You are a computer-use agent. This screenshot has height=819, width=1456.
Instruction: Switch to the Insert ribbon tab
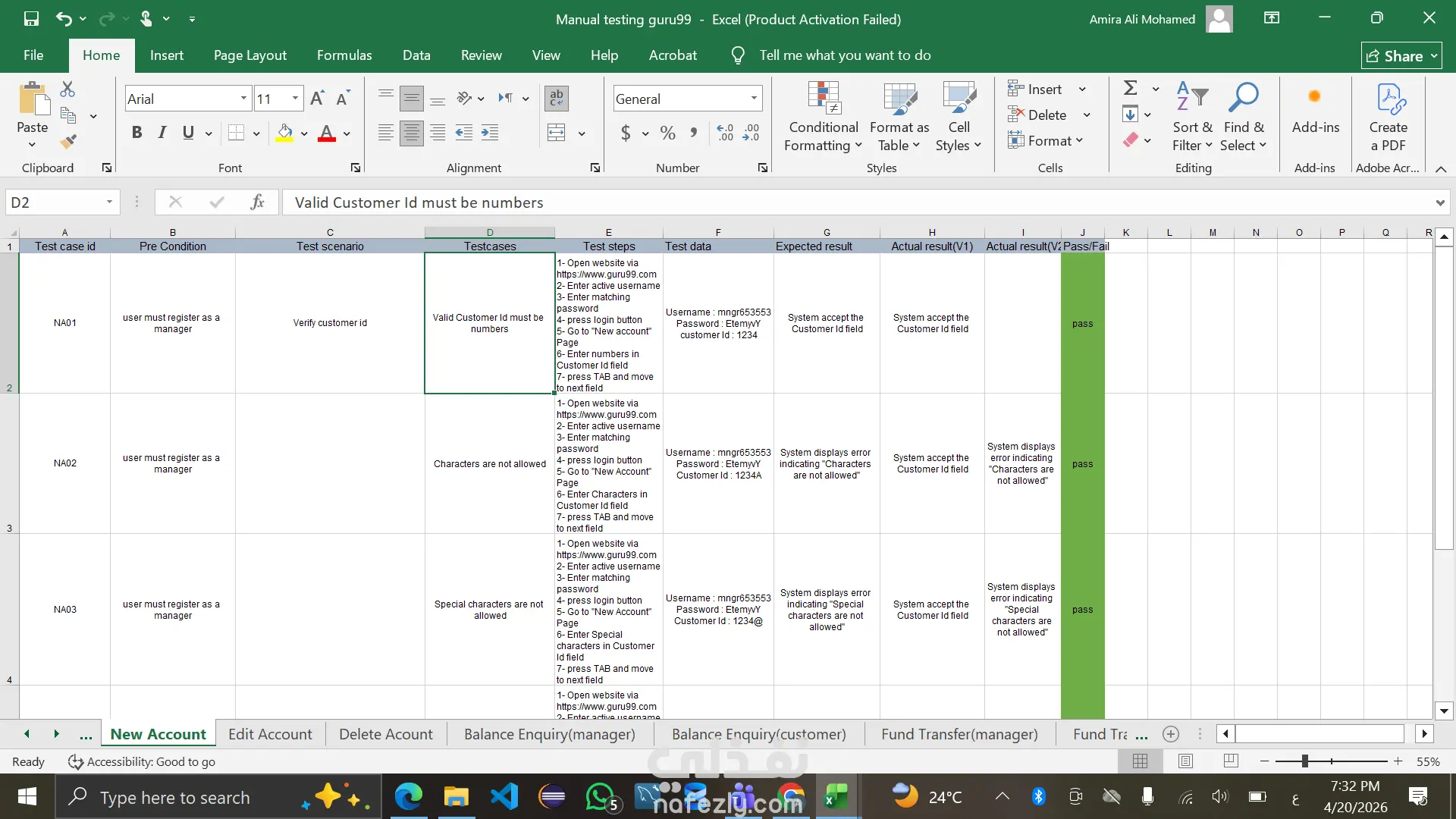(167, 55)
